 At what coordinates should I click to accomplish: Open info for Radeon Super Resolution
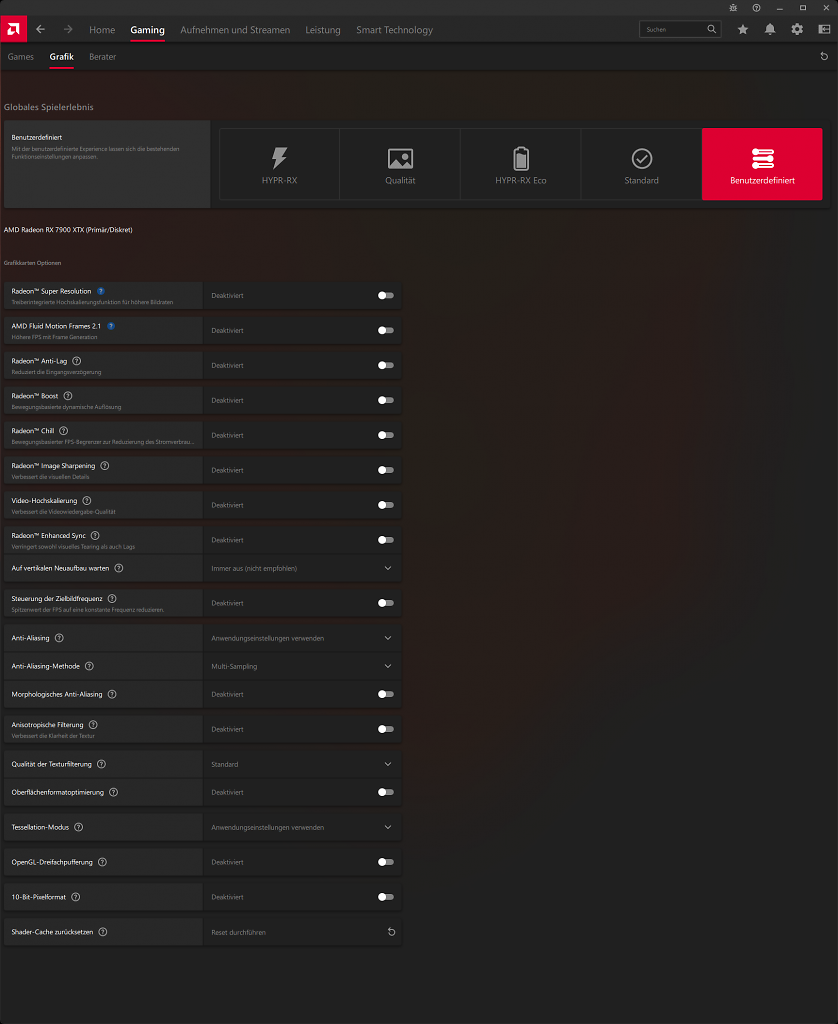101,291
